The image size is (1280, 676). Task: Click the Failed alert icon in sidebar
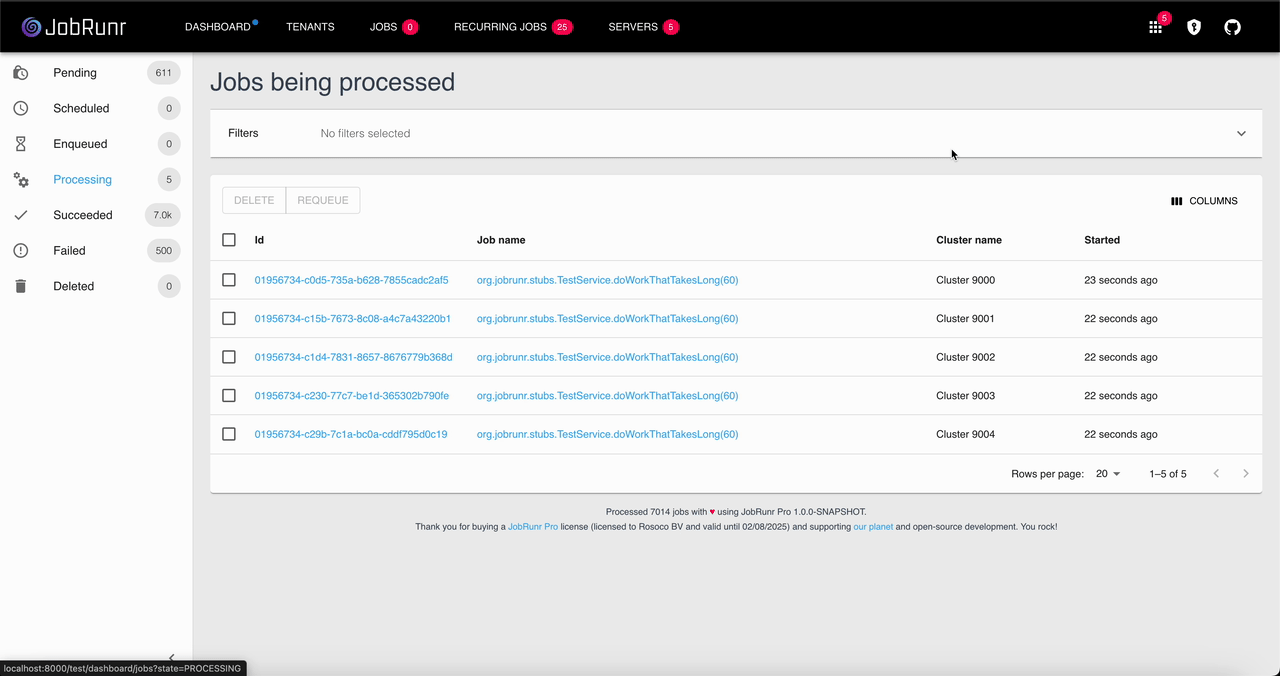(x=21, y=251)
